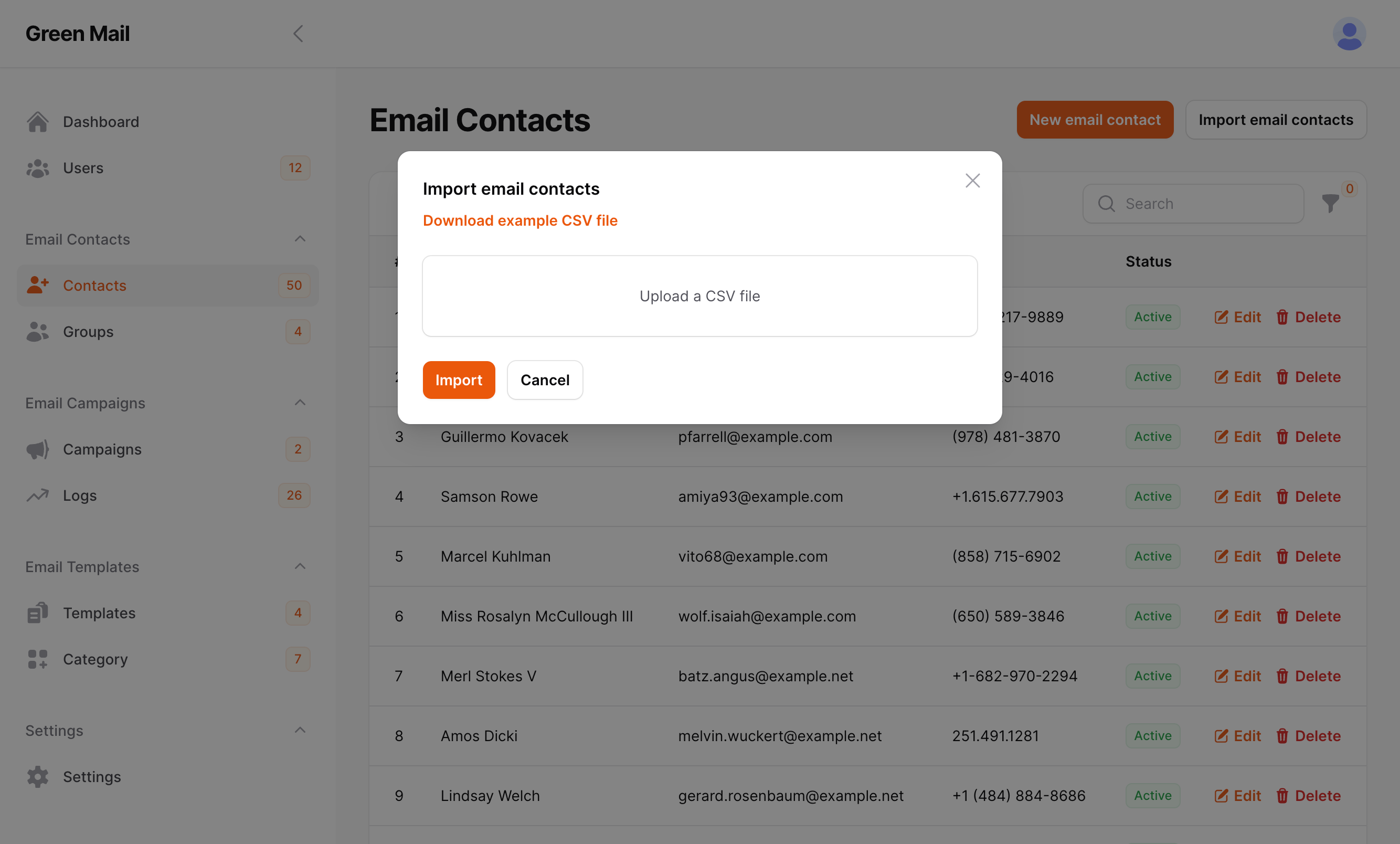Open Logs via the trending chart icon
The height and width of the screenshot is (844, 1400).
coord(37,495)
